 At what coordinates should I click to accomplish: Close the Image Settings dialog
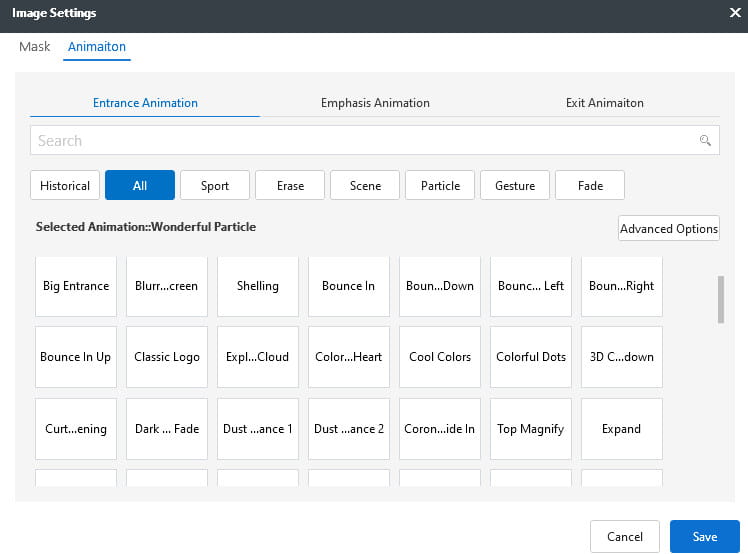point(735,13)
